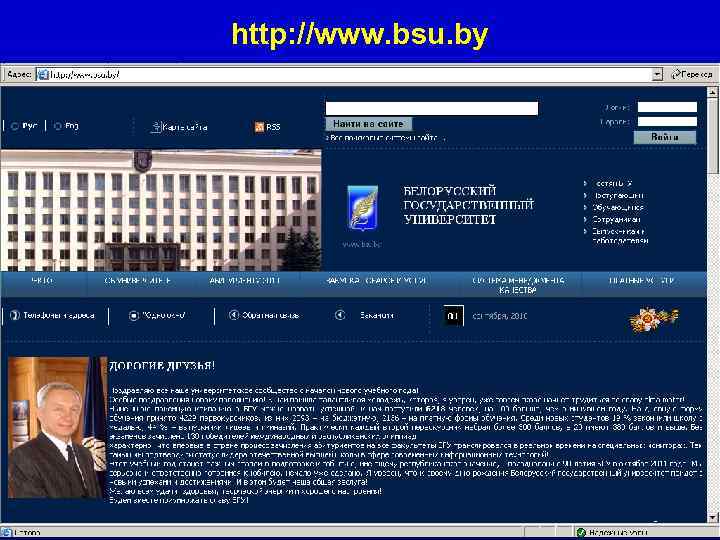Open the Телефоны и адреса link

[59, 315]
